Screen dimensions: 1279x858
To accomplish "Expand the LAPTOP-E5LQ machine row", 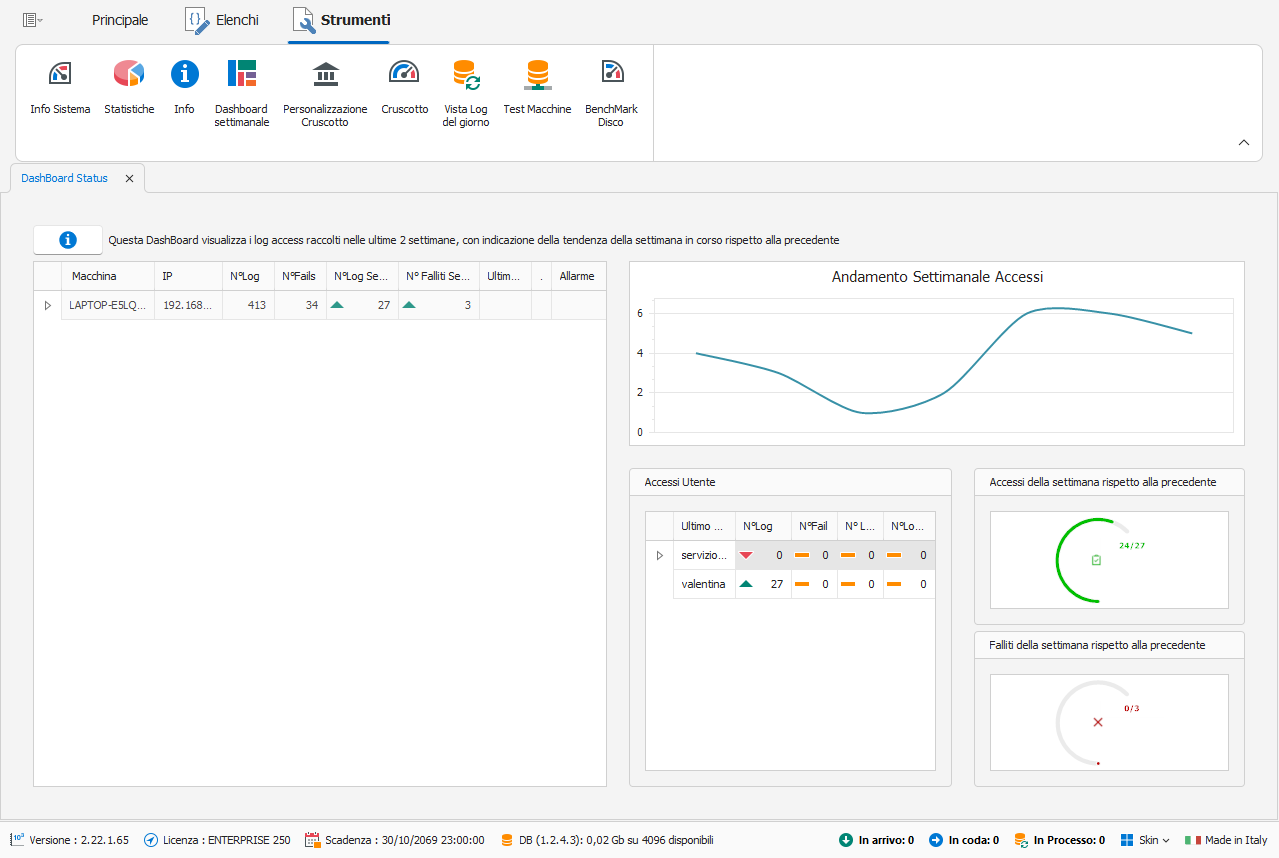I will point(47,305).
